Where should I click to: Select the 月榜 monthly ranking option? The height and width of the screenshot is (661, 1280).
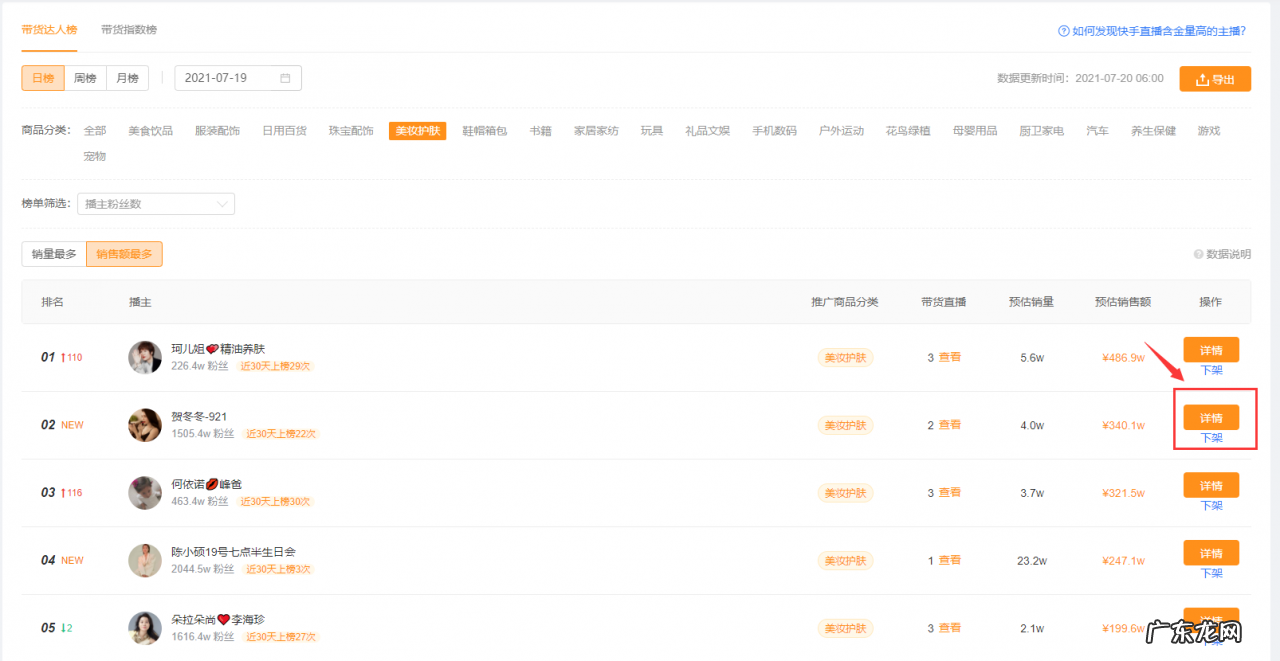pos(126,78)
